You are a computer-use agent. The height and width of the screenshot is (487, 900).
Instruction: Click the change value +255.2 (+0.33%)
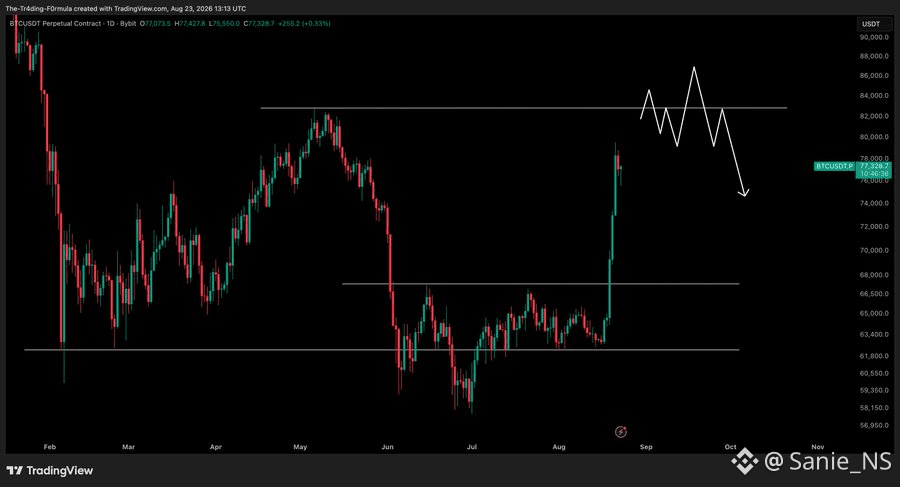pyautogui.click(x=304, y=24)
